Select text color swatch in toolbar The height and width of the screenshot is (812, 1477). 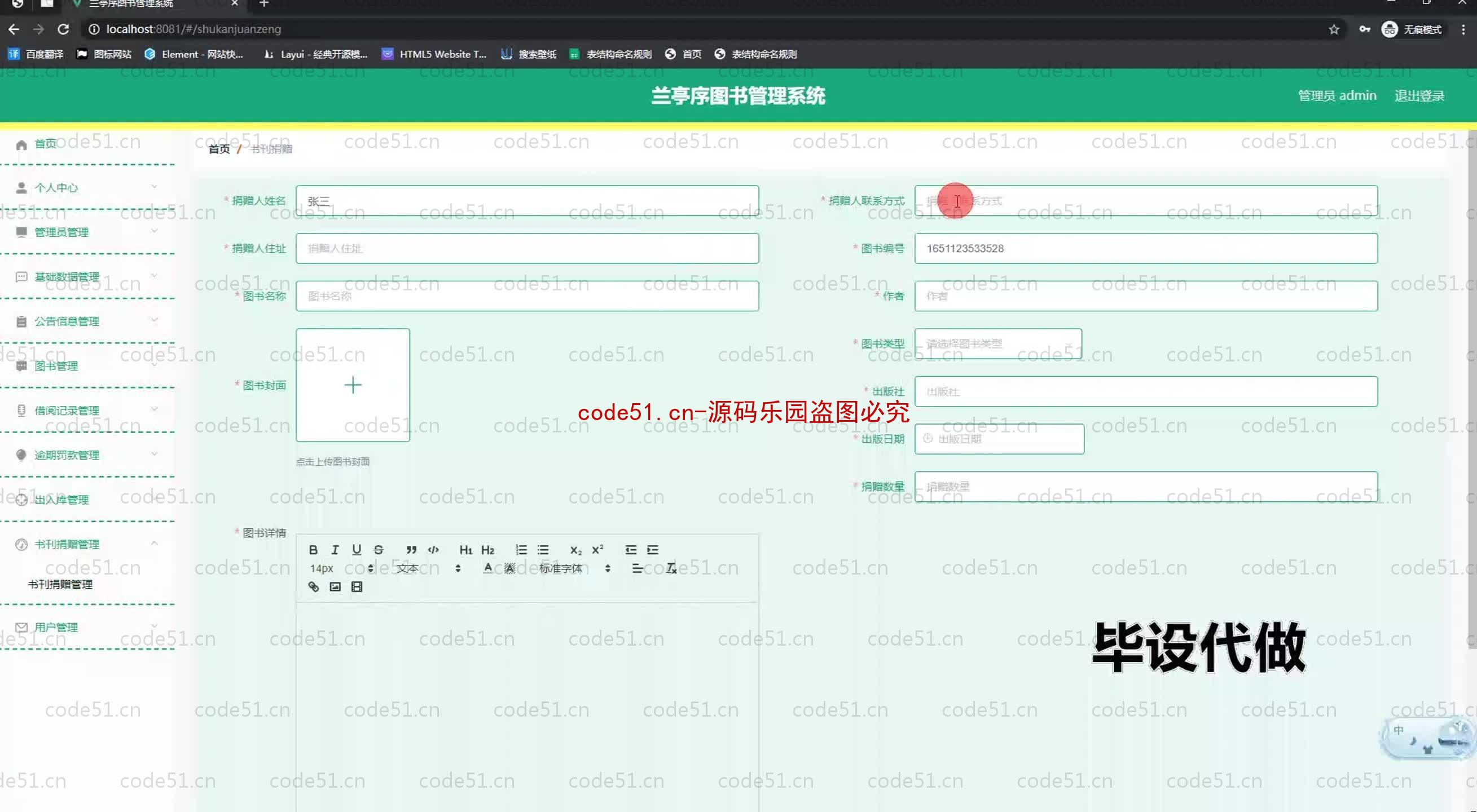(x=488, y=568)
